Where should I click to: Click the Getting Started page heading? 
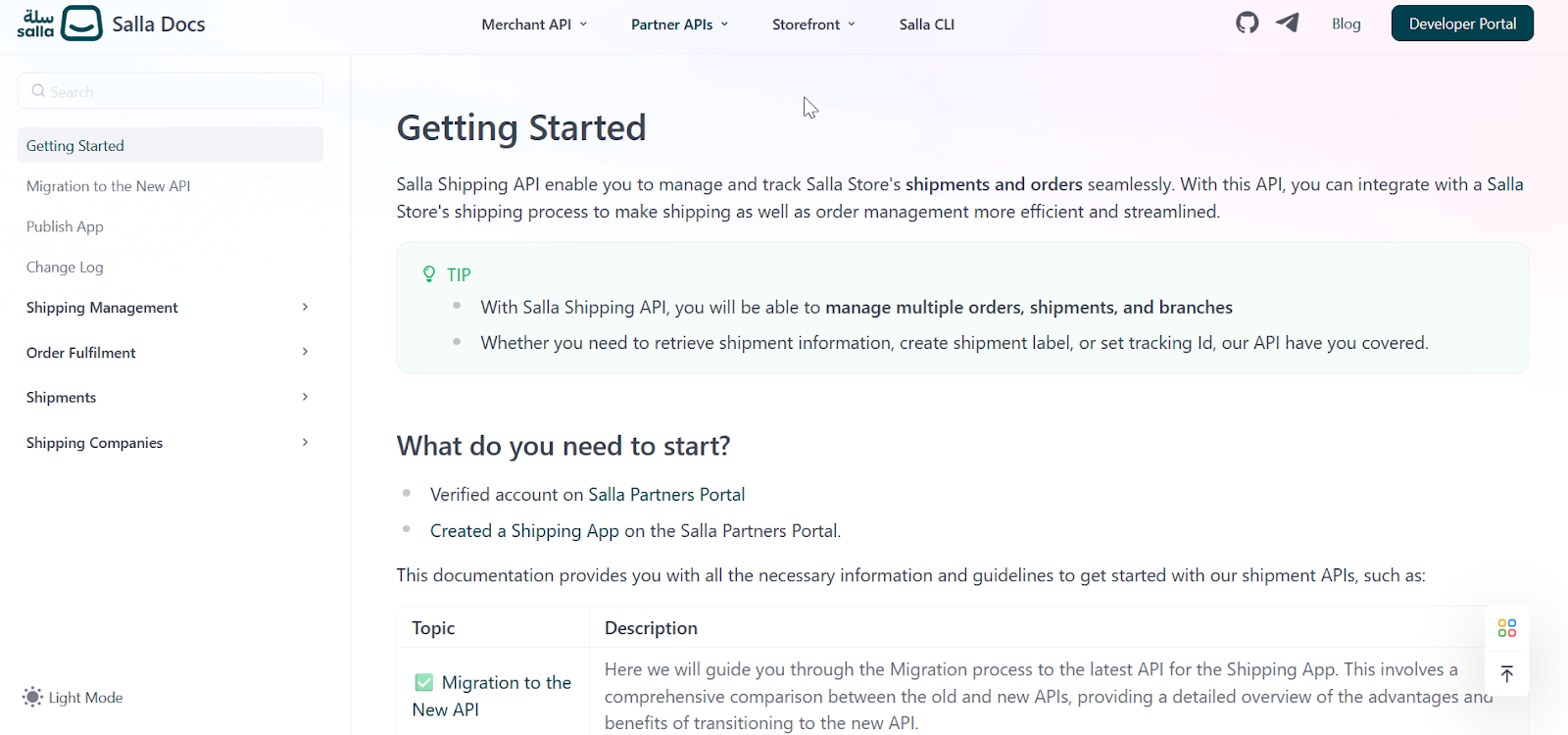521,127
